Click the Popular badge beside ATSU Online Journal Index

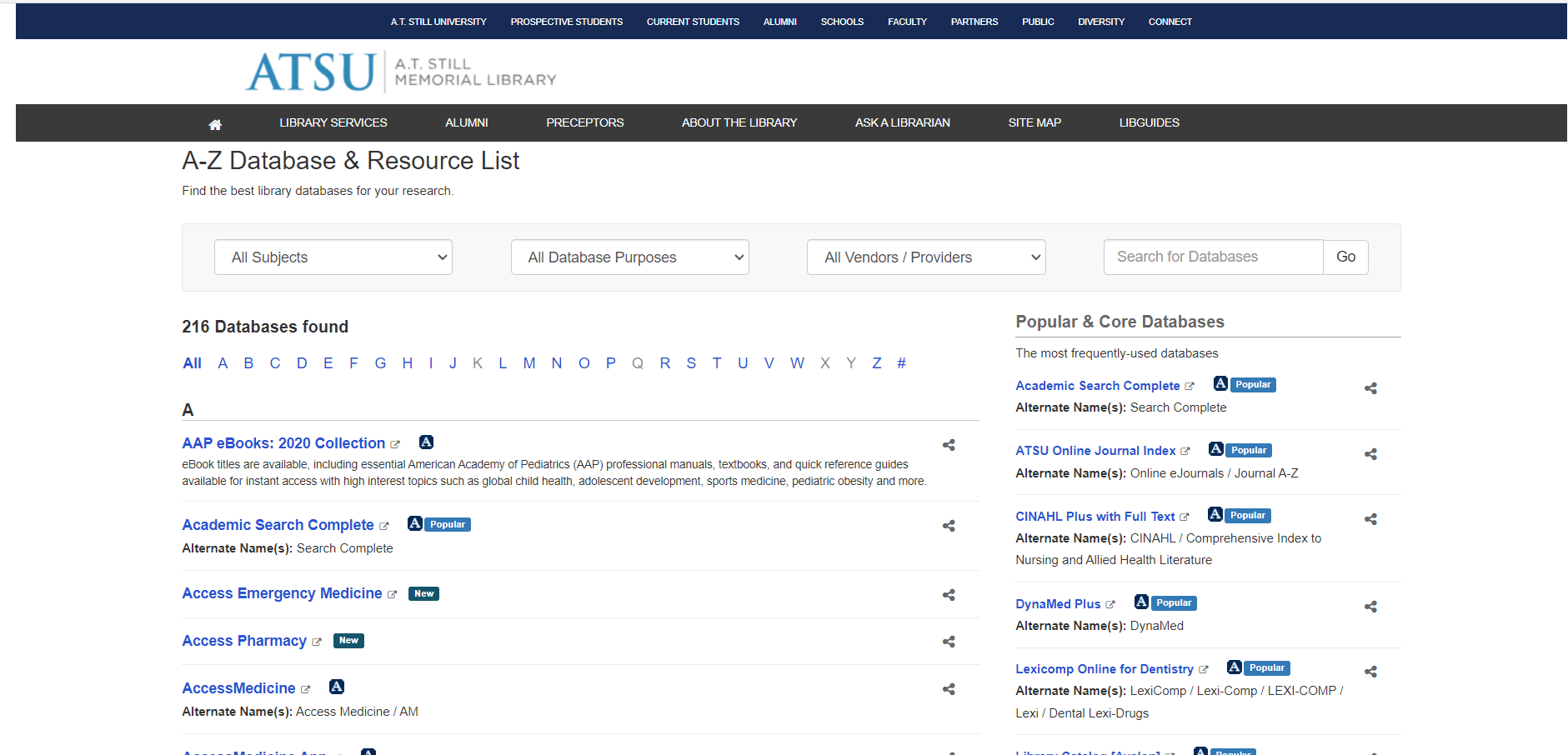point(1249,450)
